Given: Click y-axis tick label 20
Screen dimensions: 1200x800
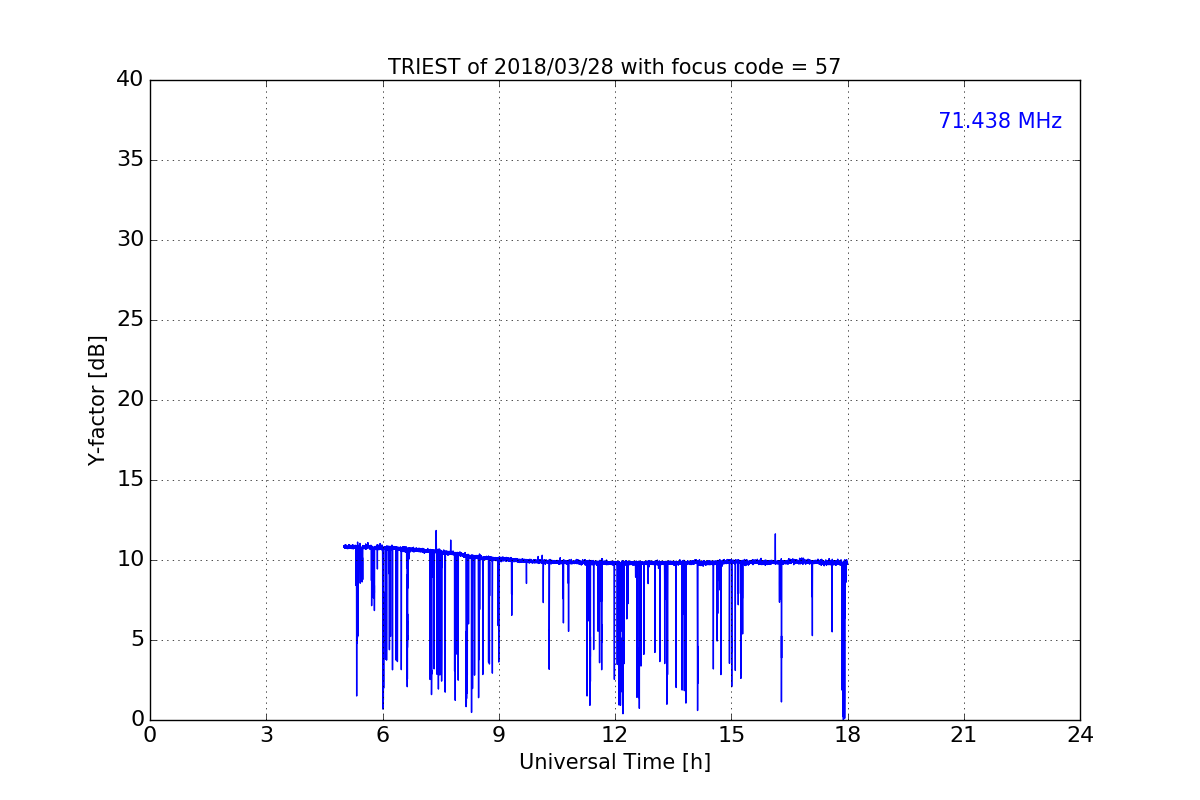Looking at the screenshot, I should pos(130,400).
